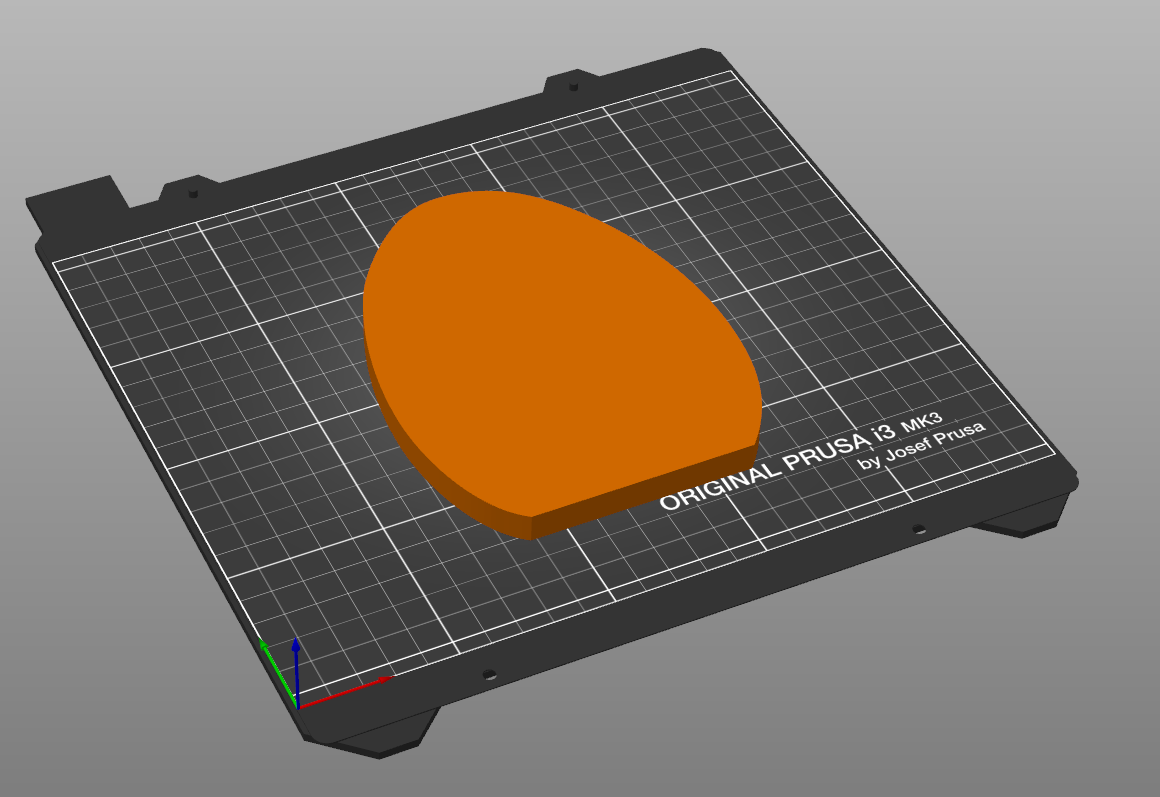The height and width of the screenshot is (797, 1160).
Task: Click the screw hole below Josef Prusa text
Action: 919,528
